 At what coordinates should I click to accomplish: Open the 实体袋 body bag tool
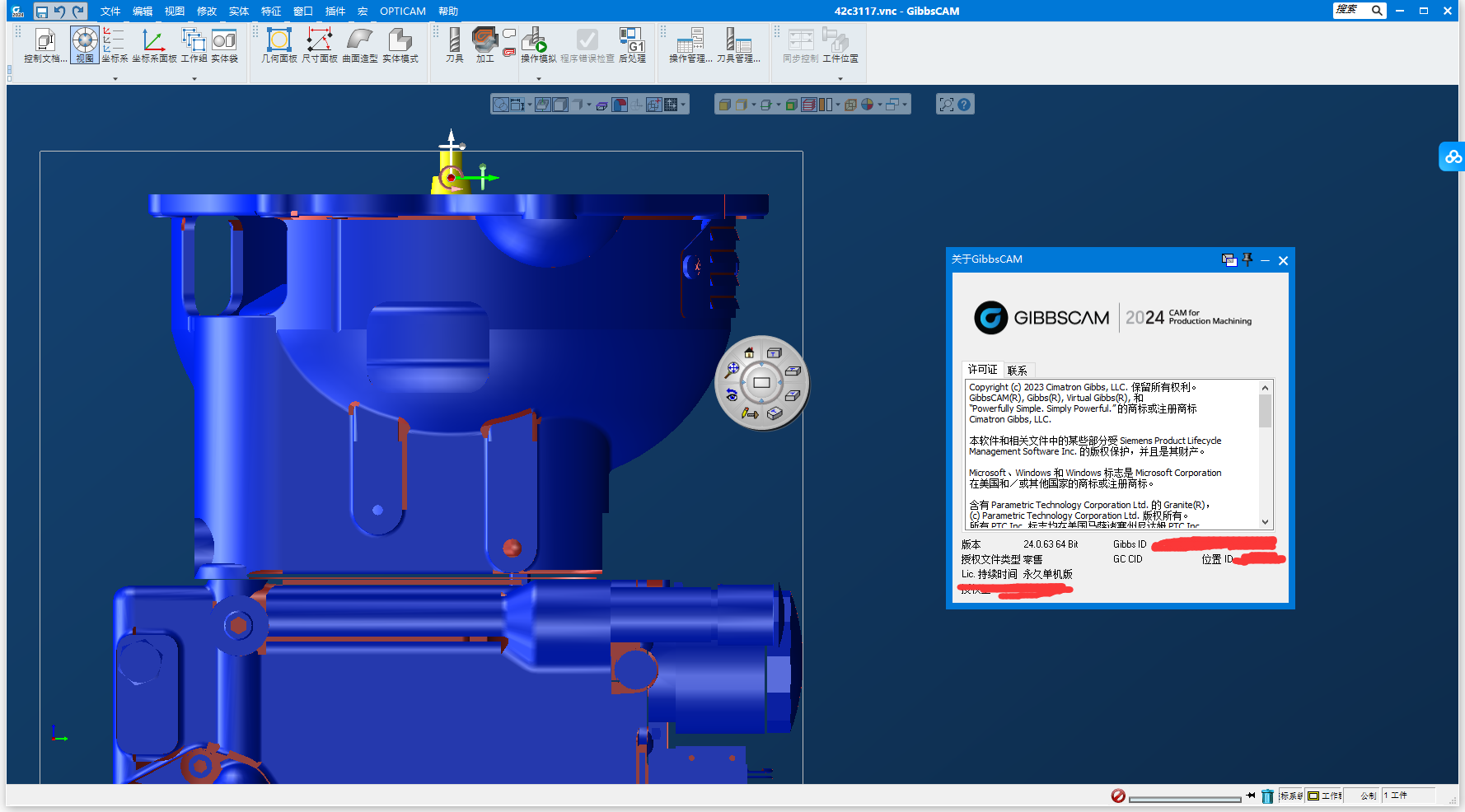click(x=224, y=44)
